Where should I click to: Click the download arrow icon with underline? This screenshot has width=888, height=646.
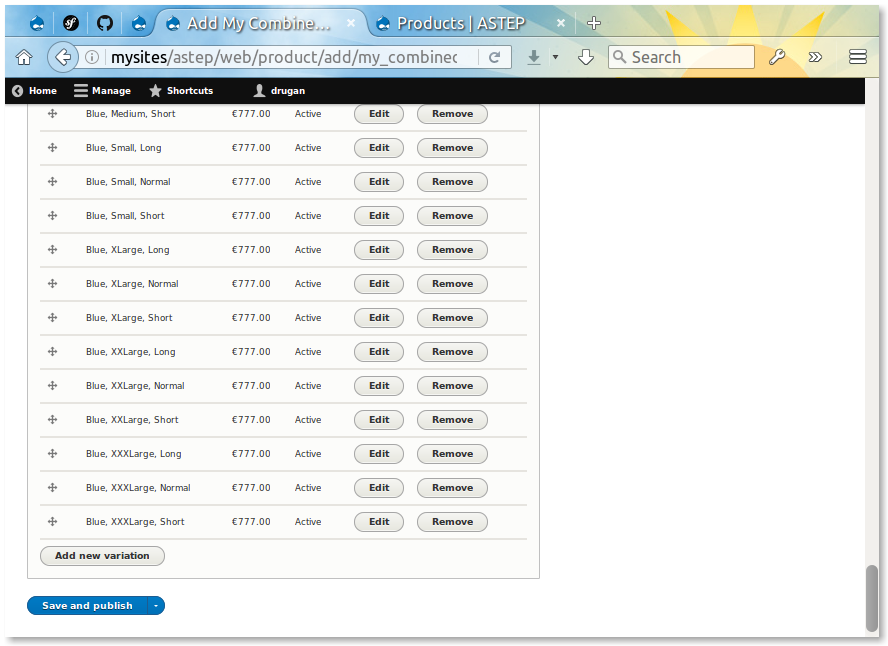tap(533, 57)
